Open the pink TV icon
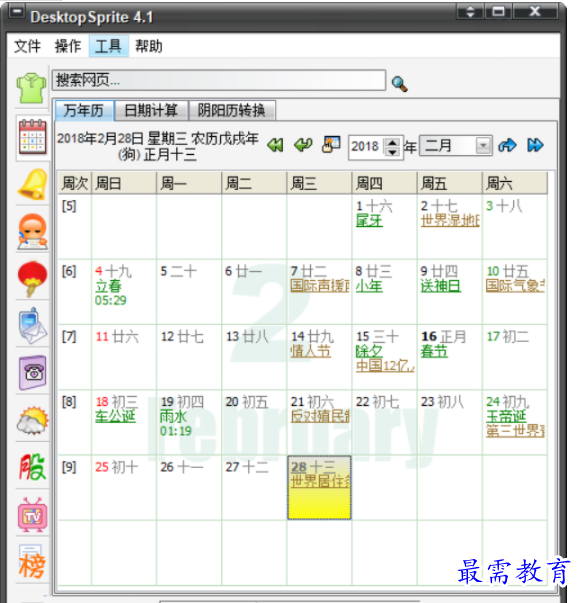 [33, 515]
